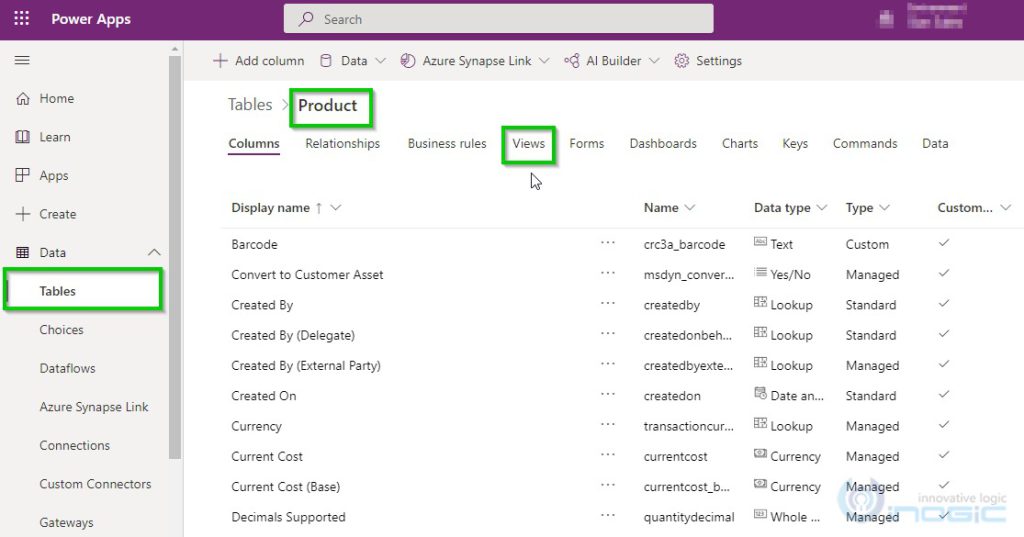Click the Data table icon in sidebar
The height and width of the screenshot is (537, 1024).
tap(22, 252)
